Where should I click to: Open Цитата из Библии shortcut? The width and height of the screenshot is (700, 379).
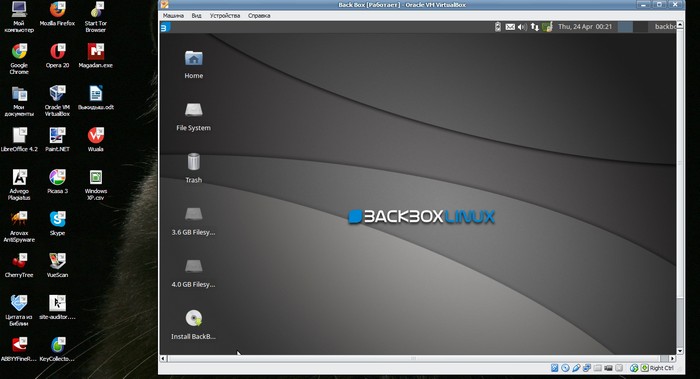point(19,311)
